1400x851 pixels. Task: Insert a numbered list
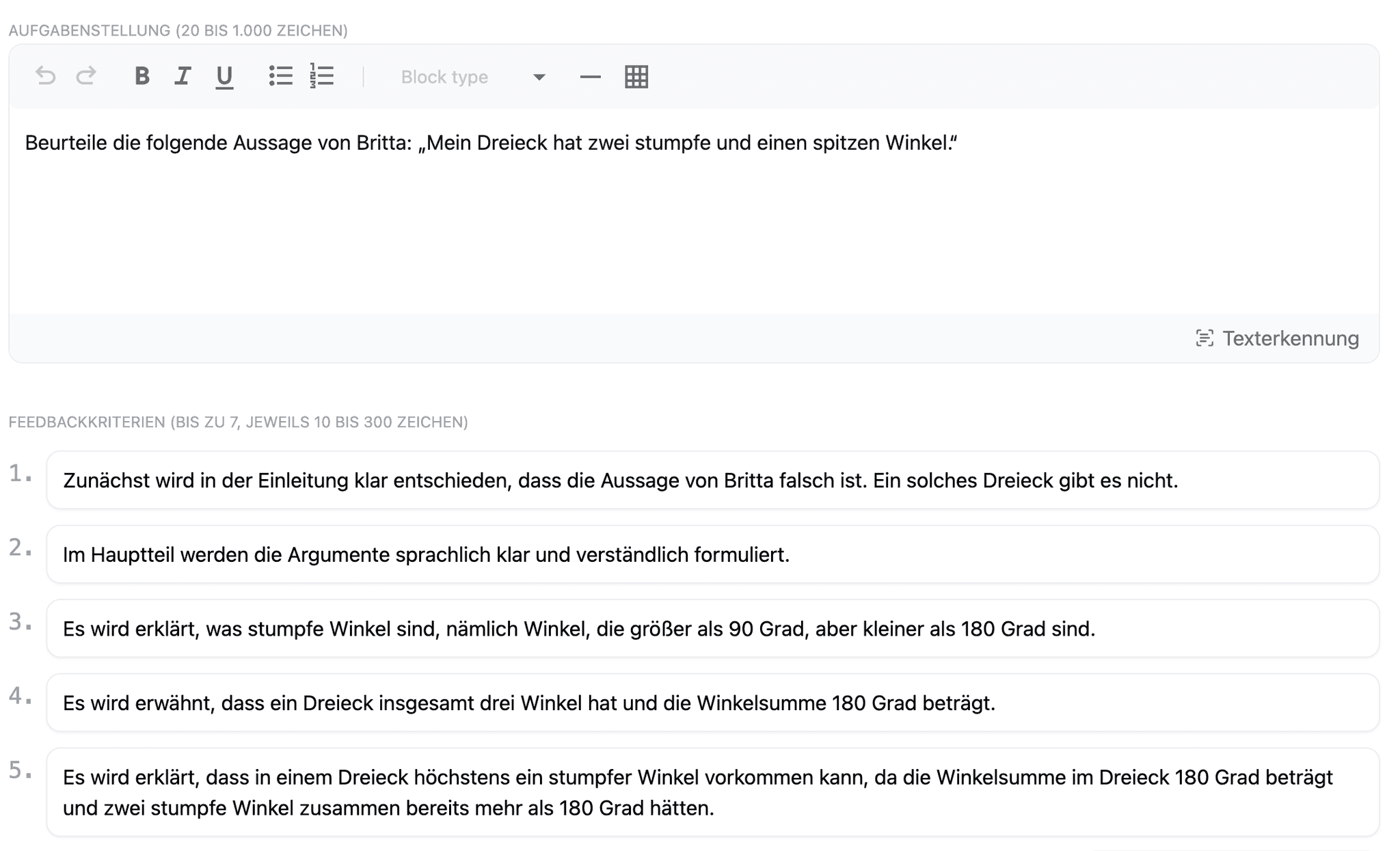[321, 76]
